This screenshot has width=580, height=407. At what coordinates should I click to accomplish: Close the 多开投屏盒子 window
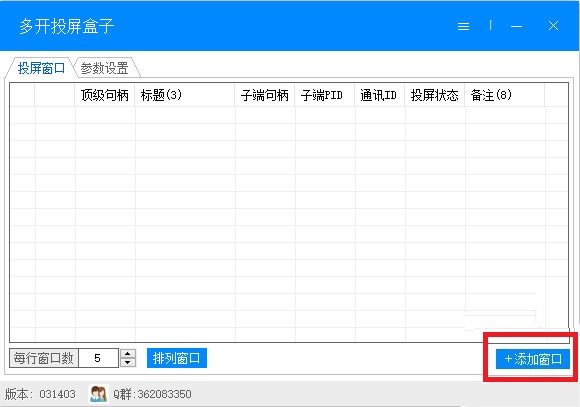(553, 26)
